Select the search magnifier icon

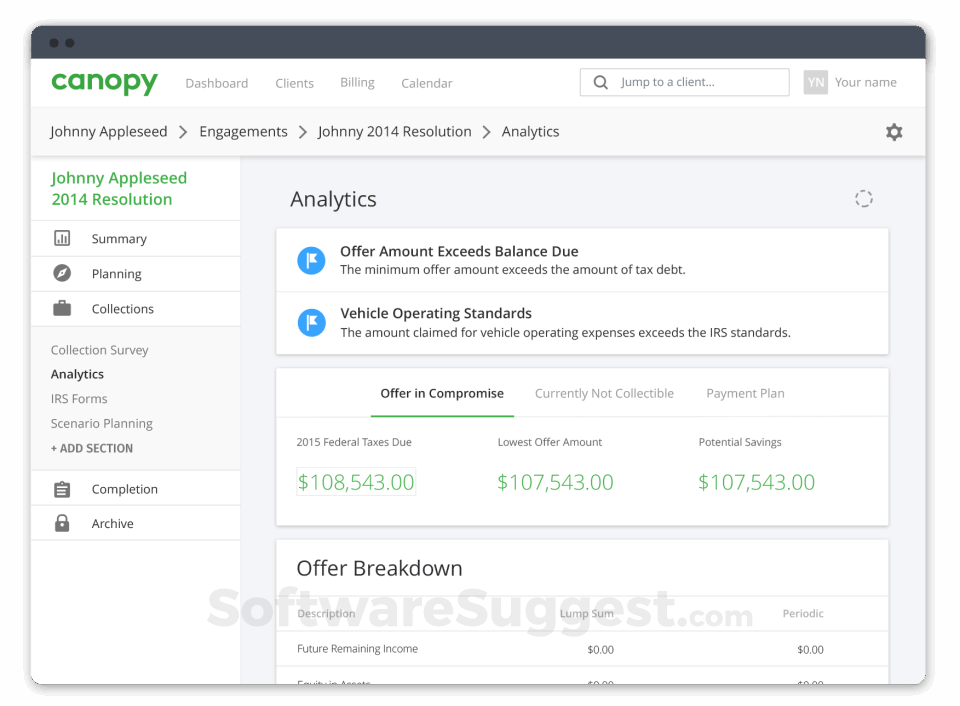point(600,82)
